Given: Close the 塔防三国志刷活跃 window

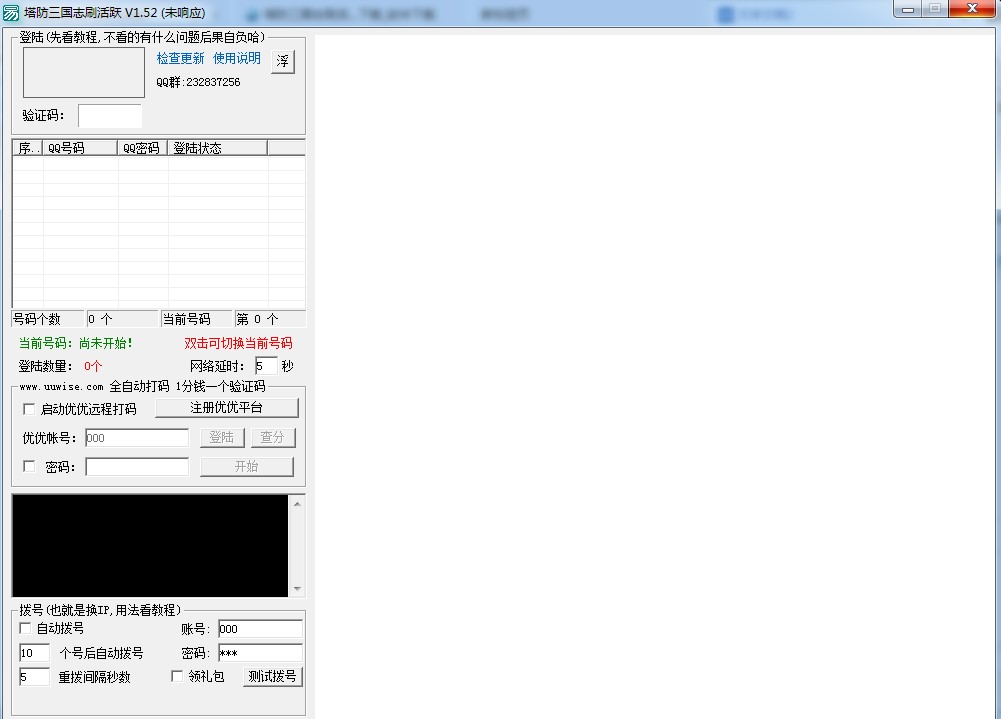Looking at the screenshot, I should 973,9.
